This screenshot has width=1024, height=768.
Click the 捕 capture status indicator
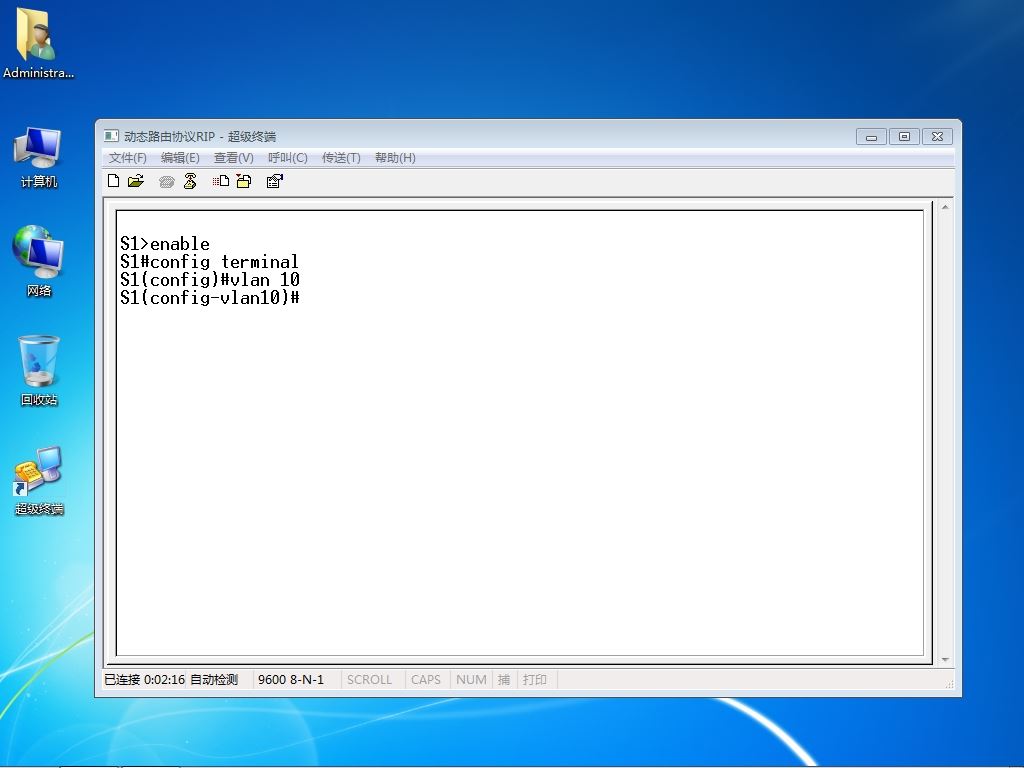click(504, 679)
